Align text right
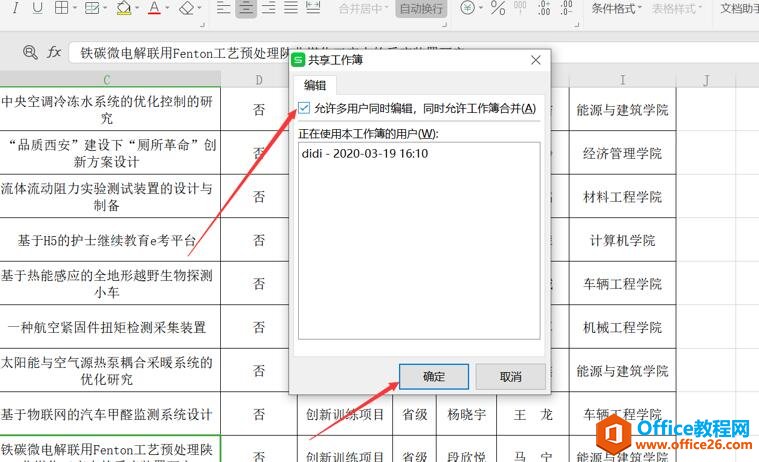 click(268, 8)
